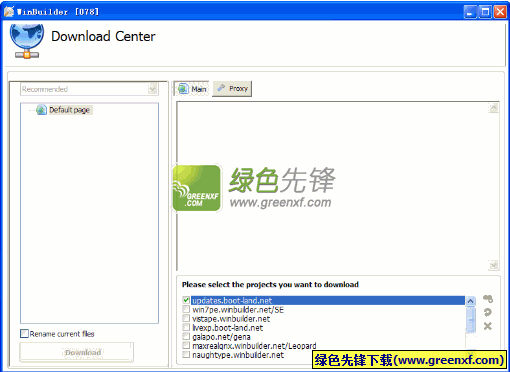510x372 pixels.
Task: Open the Recommended dropdown list
Action: [152, 89]
